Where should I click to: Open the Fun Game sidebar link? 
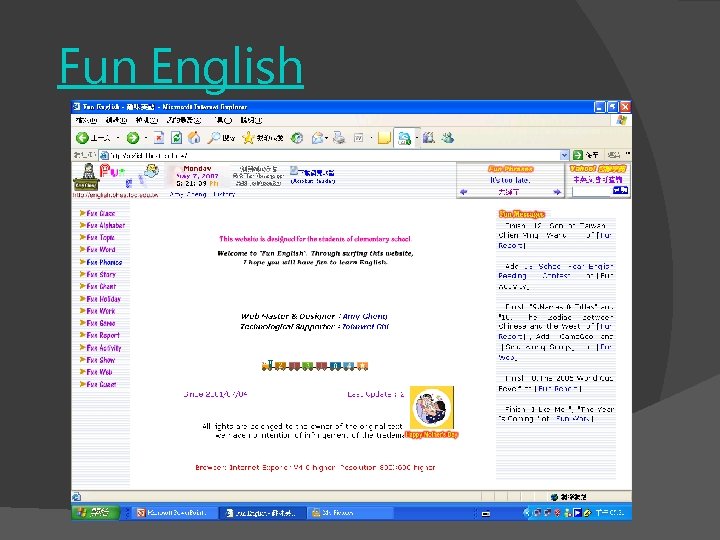pos(101,323)
